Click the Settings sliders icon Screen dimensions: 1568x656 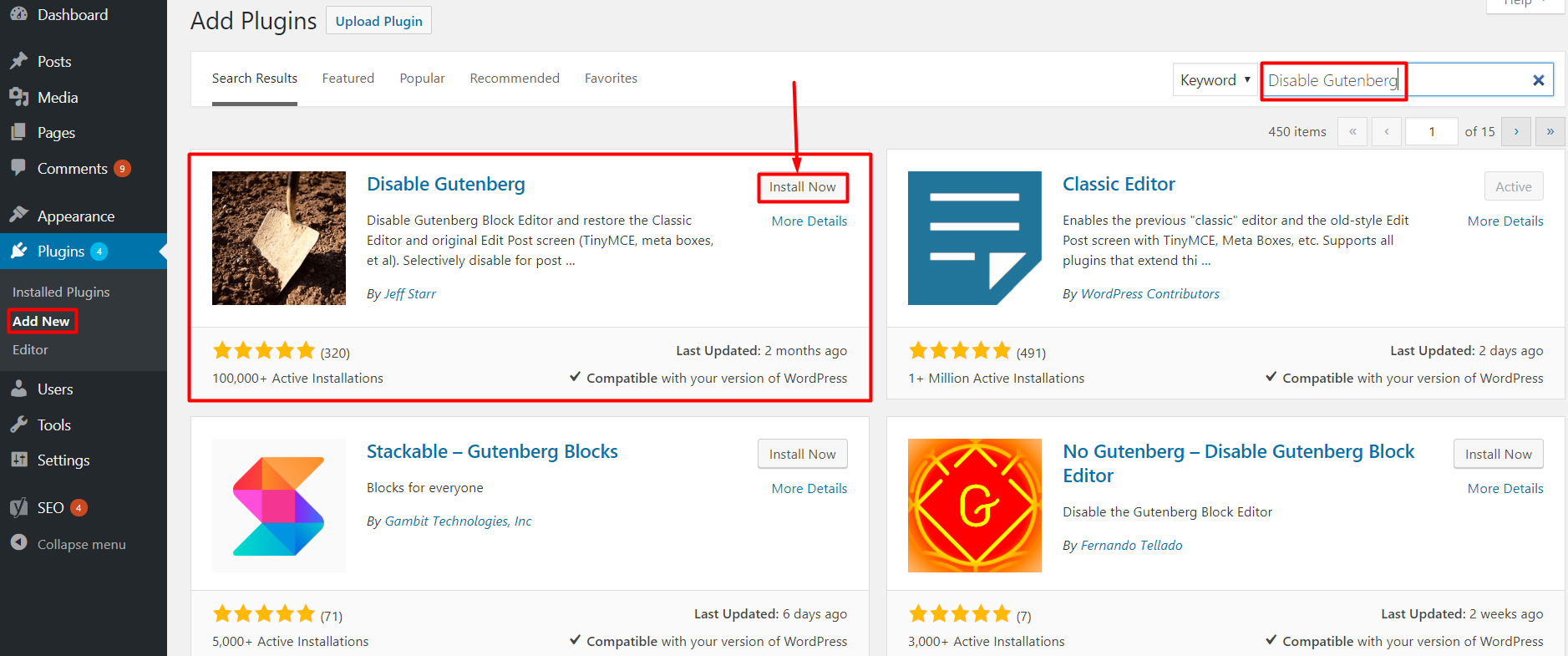(18, 460)
